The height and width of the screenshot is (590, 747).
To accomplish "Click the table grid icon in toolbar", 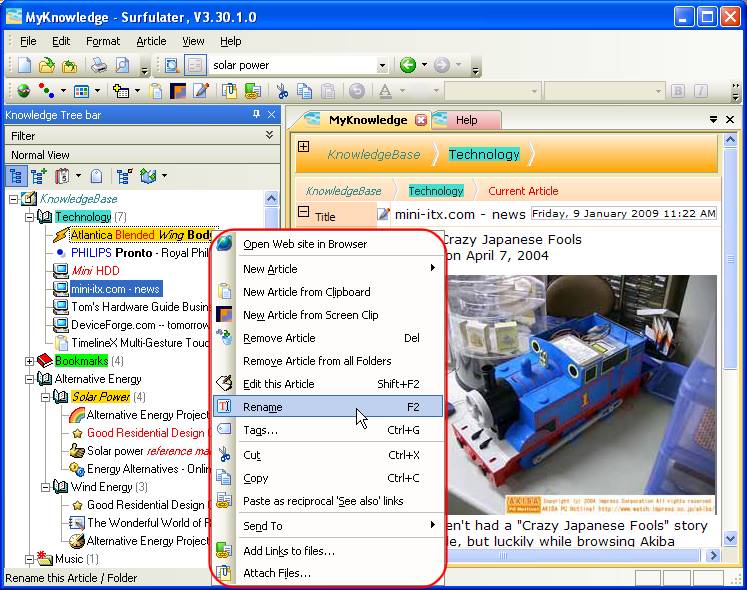I will 81,91.
